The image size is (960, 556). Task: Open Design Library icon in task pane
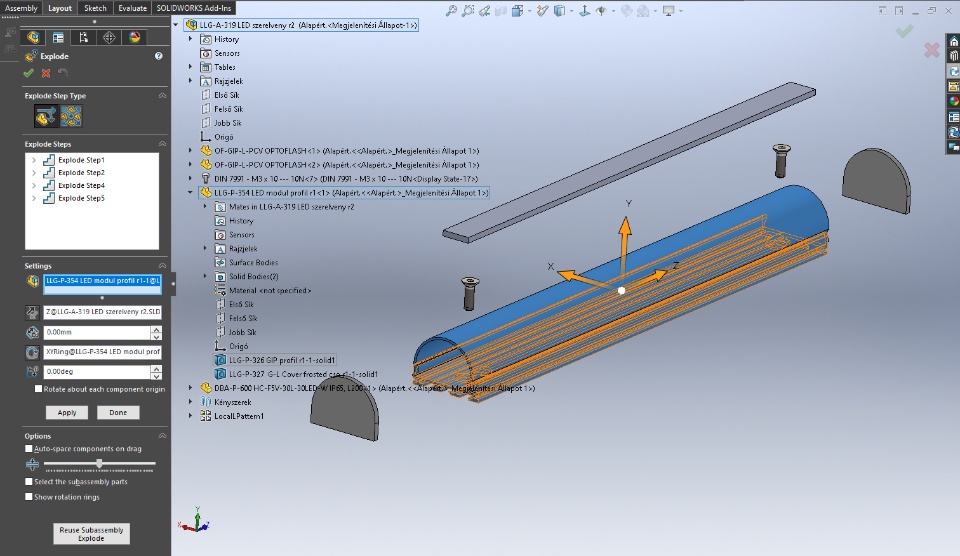coord(953,56)
